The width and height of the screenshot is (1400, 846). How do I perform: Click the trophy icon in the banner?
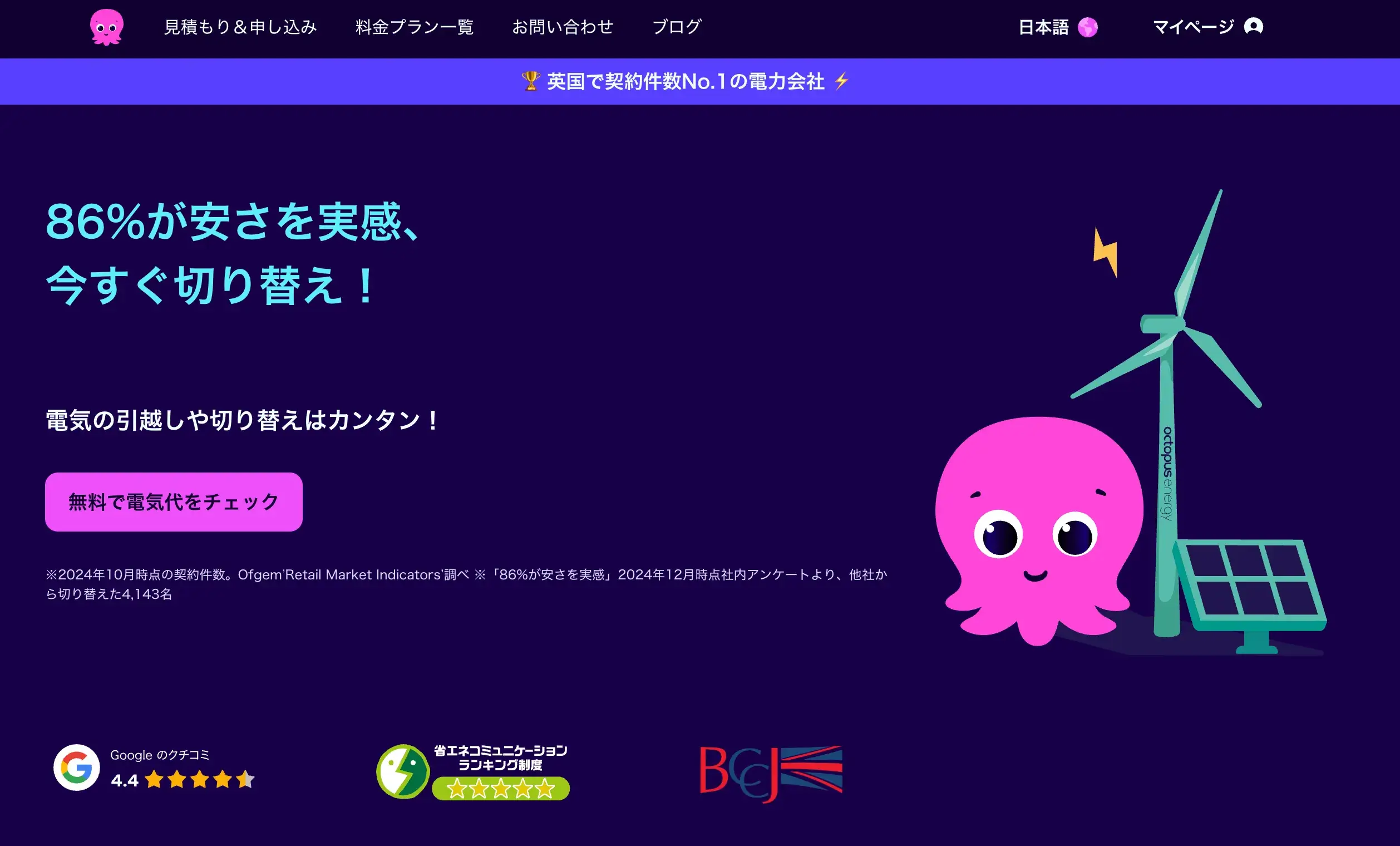(x=530, y=81)
